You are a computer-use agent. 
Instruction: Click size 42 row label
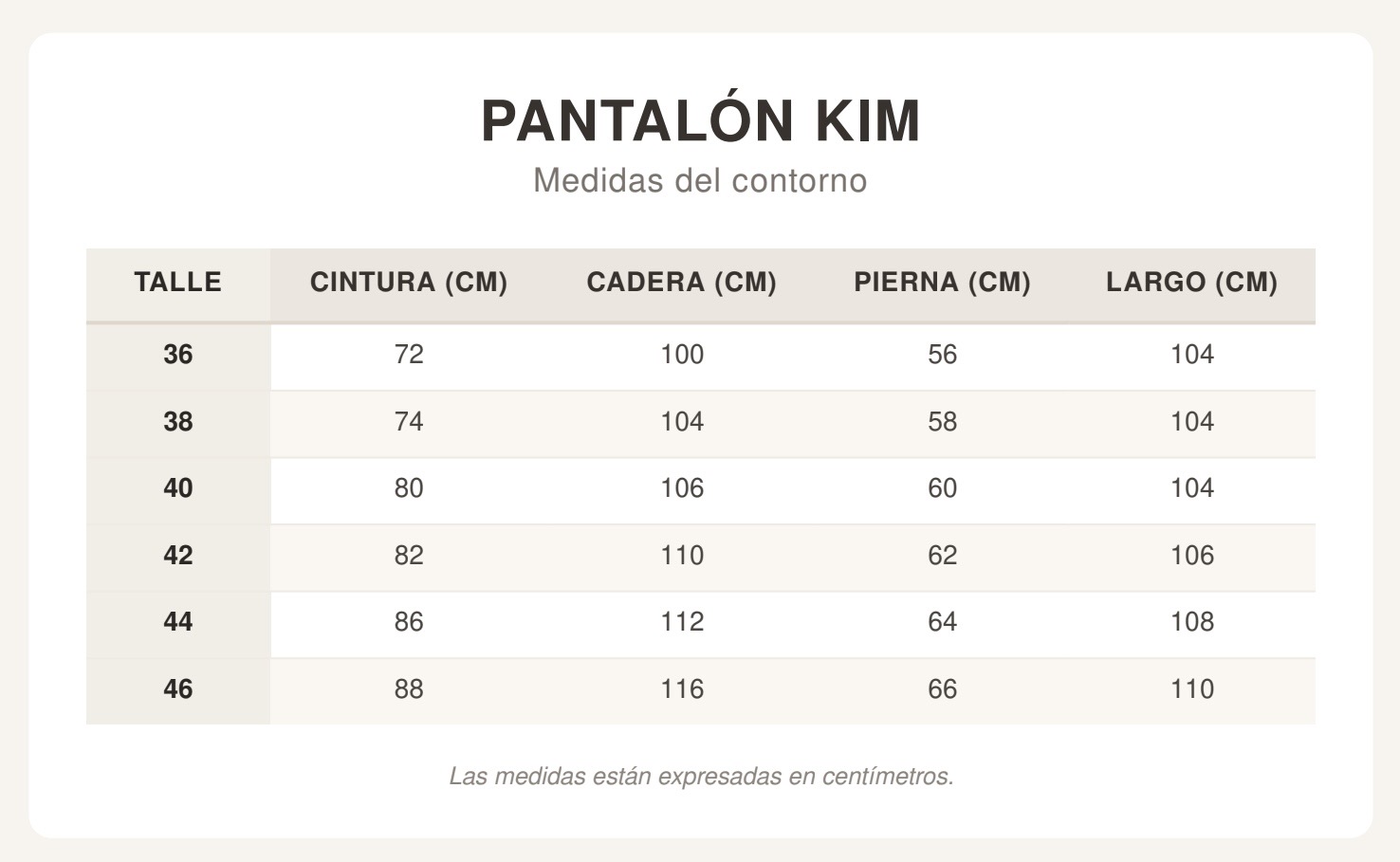178,556
